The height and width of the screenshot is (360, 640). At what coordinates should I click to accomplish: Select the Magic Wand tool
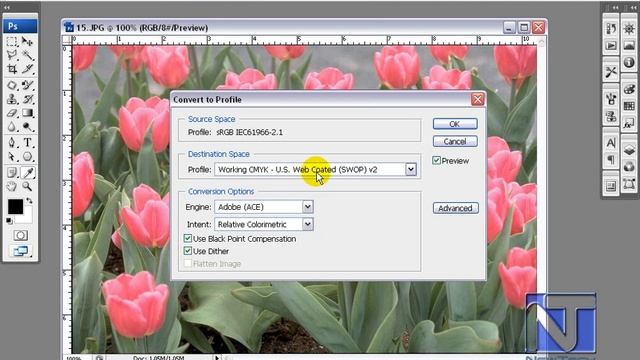pos(27,55)
